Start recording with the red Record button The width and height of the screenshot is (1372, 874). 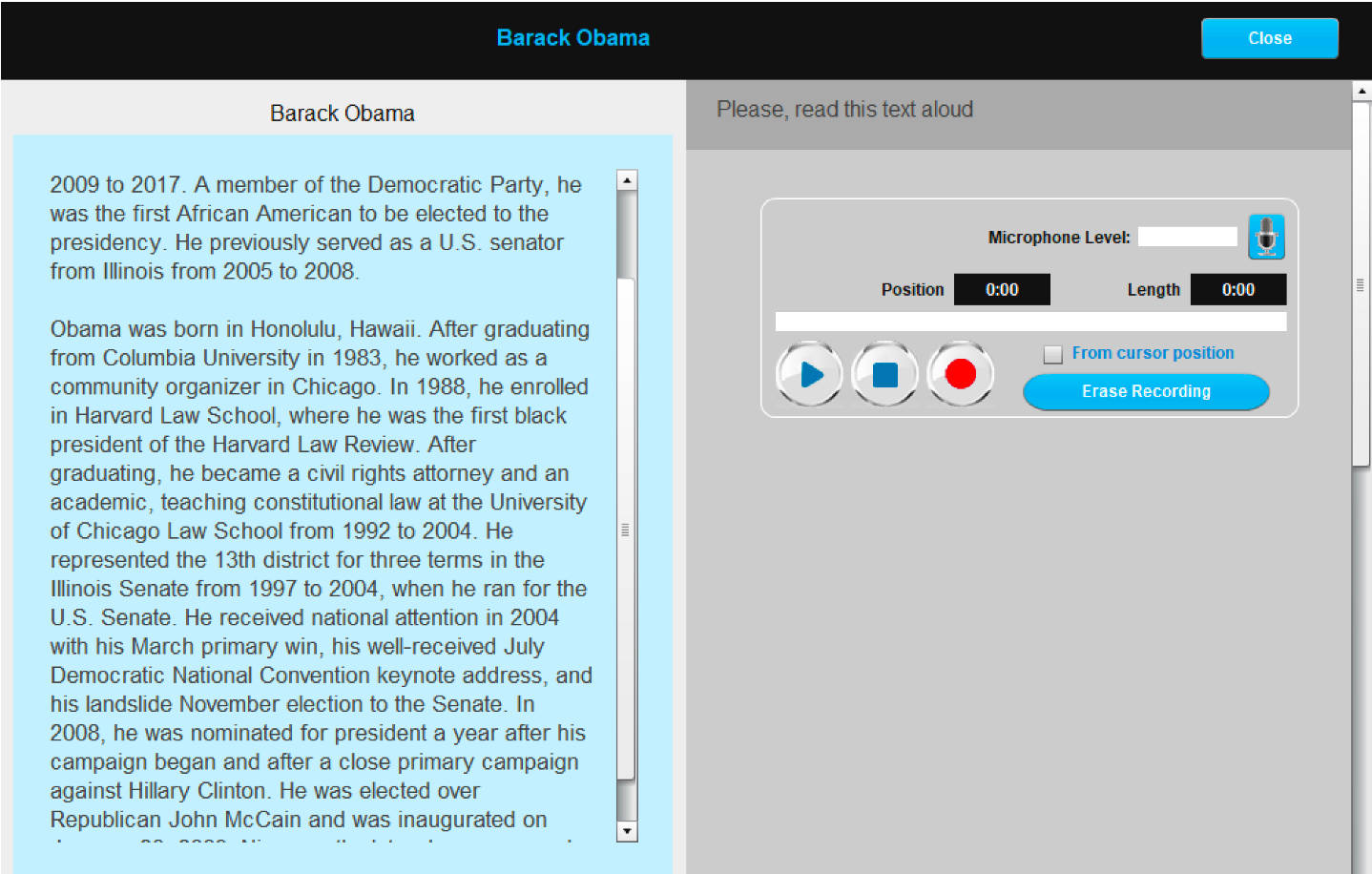click(x=961, y=374)
